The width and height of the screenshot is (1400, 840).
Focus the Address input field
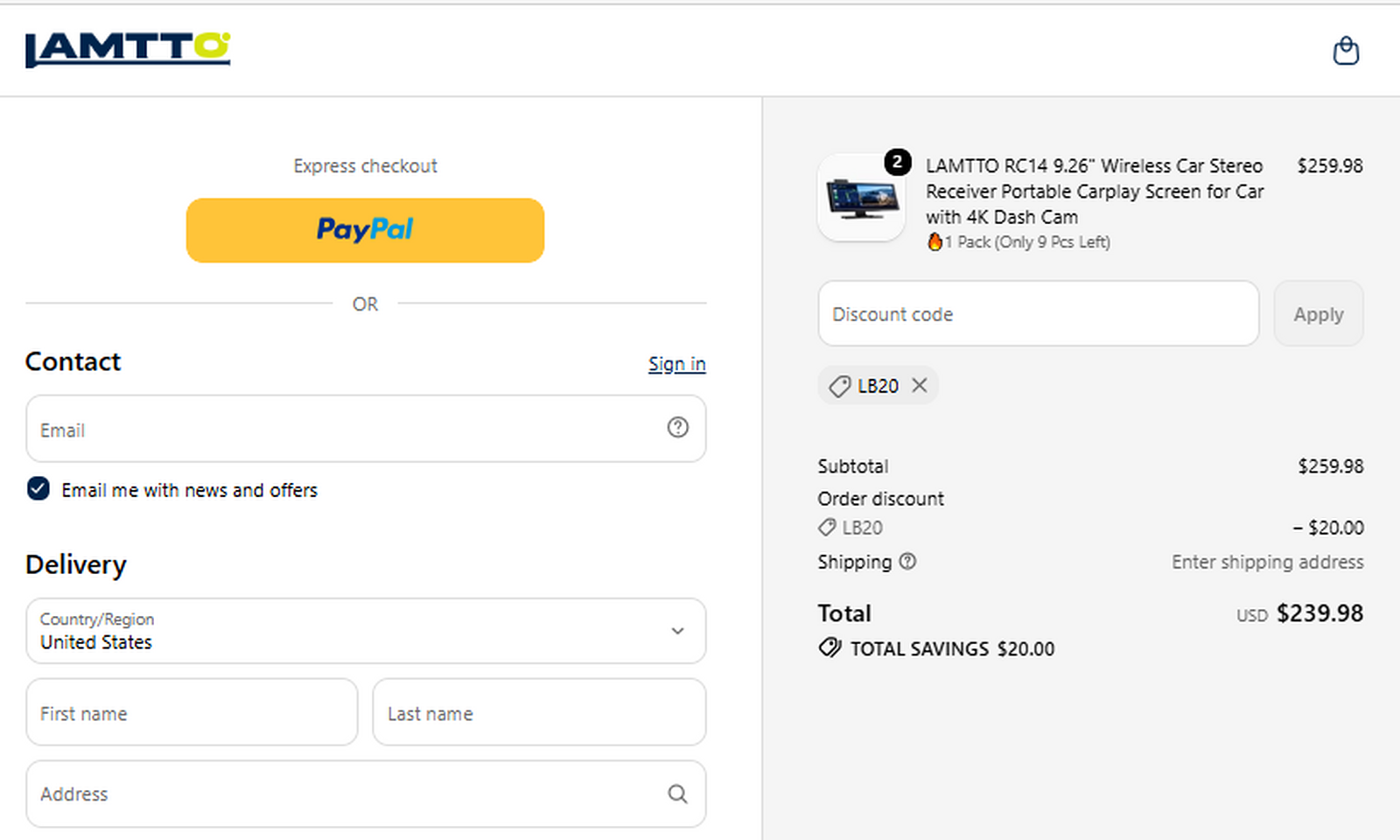[x=366, y=794]
